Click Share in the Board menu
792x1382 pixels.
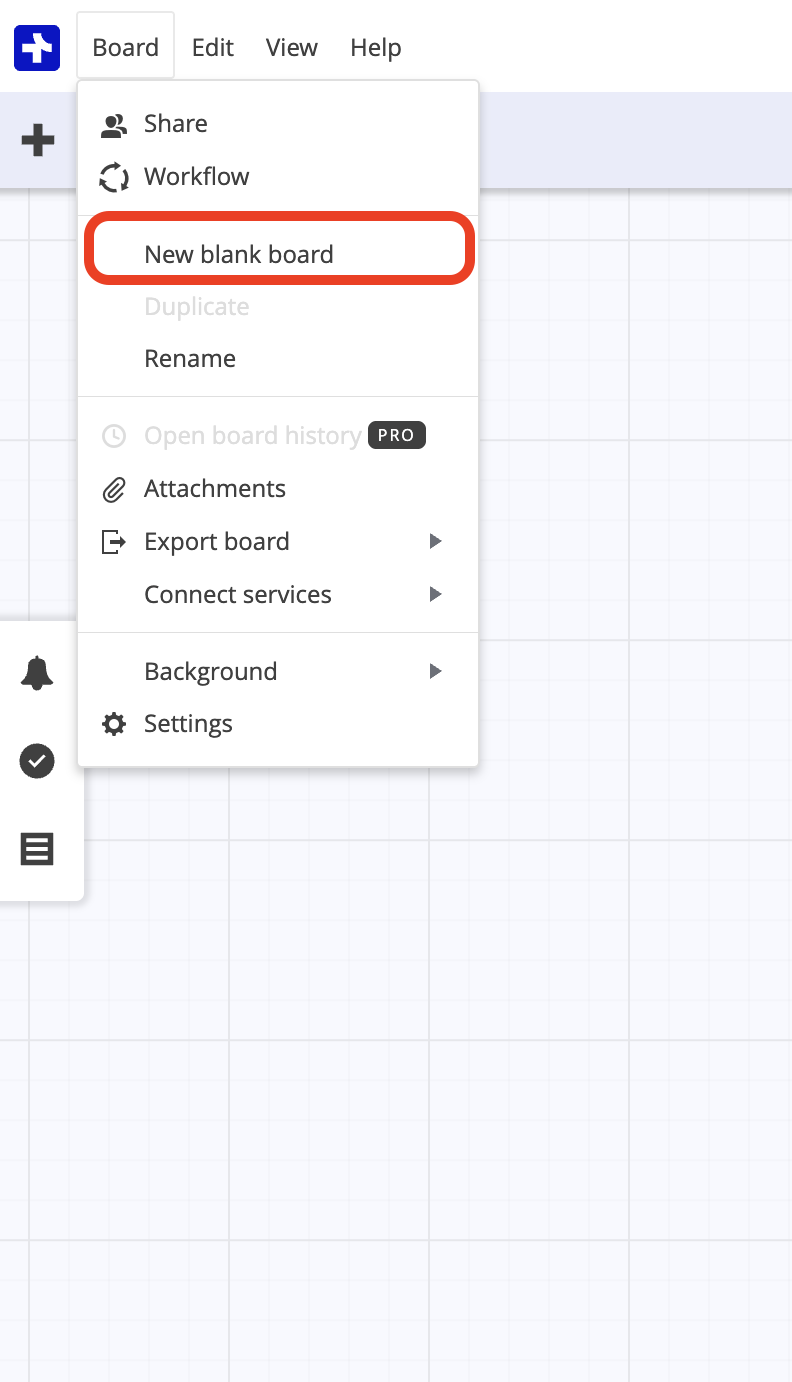pyautogui.click(x=176, y=123)
